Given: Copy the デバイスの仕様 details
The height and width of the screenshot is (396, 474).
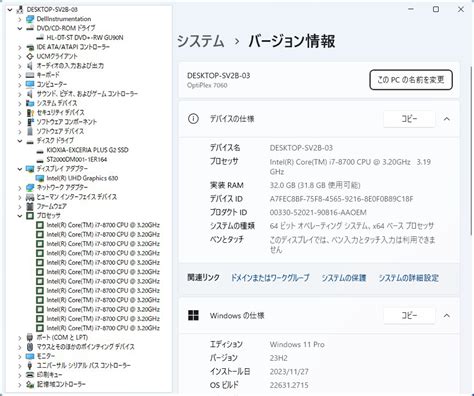Looking at the screenshot, I should click(409, 119).
